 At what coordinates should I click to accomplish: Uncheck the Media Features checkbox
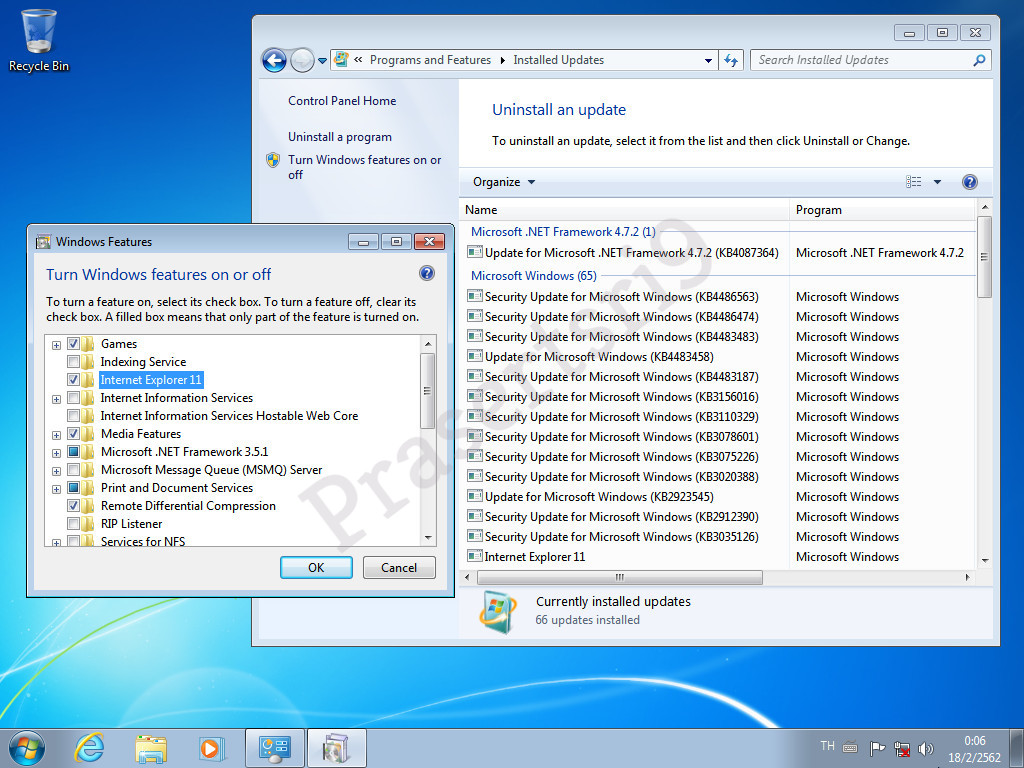[73, 434]
